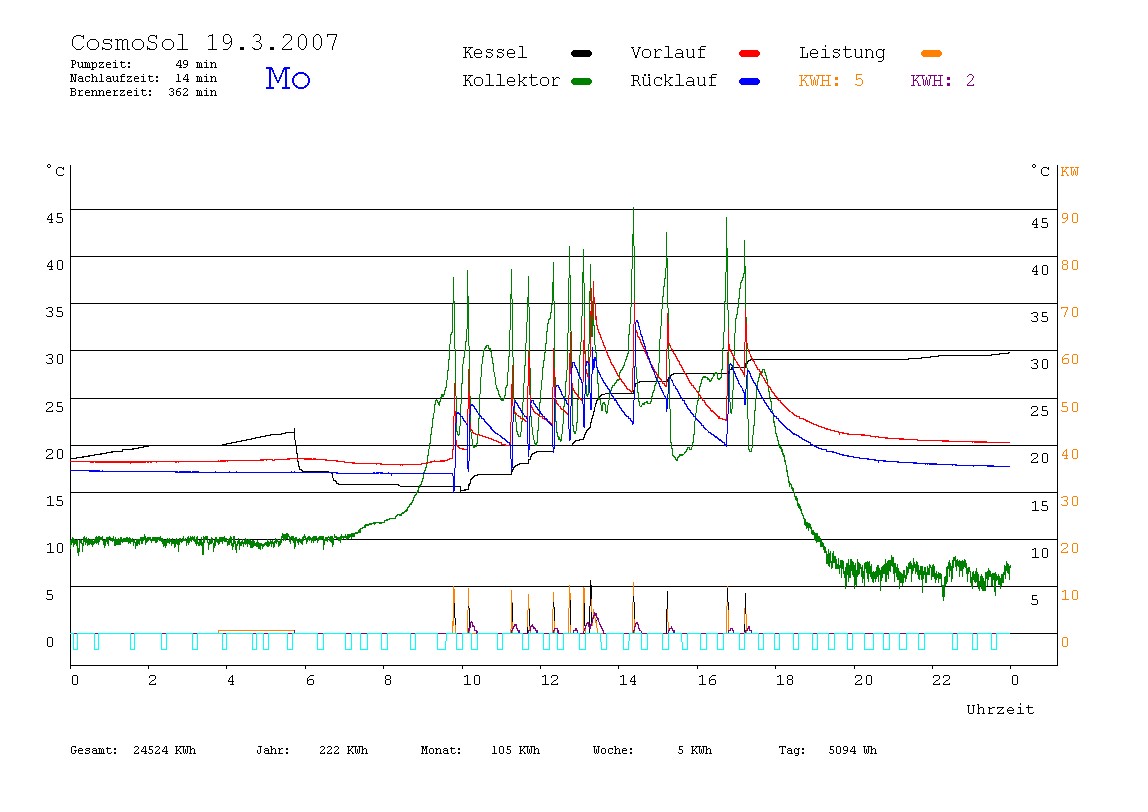1148x812 pixels.
Task: Click the blue 'Mo' weekday label
Action: coord(288,78)
